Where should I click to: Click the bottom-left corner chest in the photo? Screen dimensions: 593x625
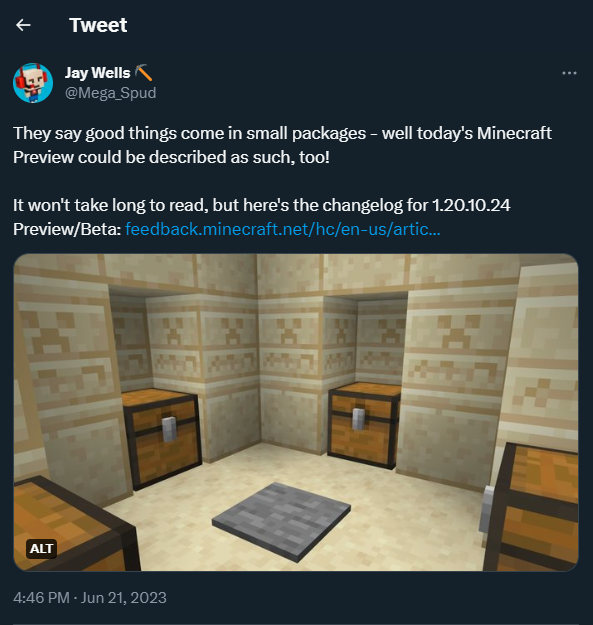click(74, 523)
